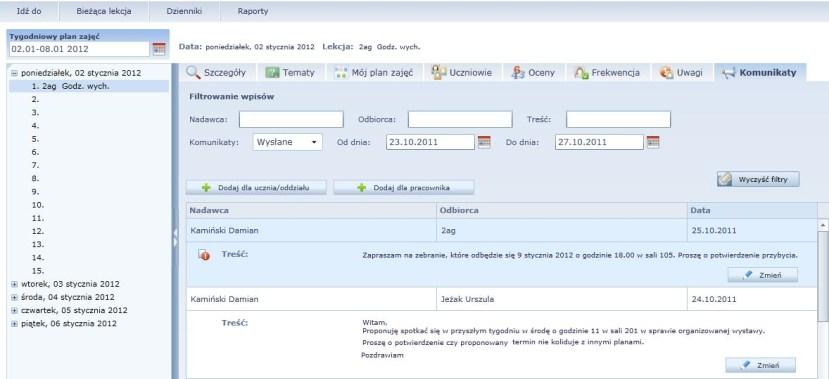Click 'Dodaj dla ucznia/oddziału' button
Image resolution: width=829 pixels, height=379 pixels.
coord(256,188)
